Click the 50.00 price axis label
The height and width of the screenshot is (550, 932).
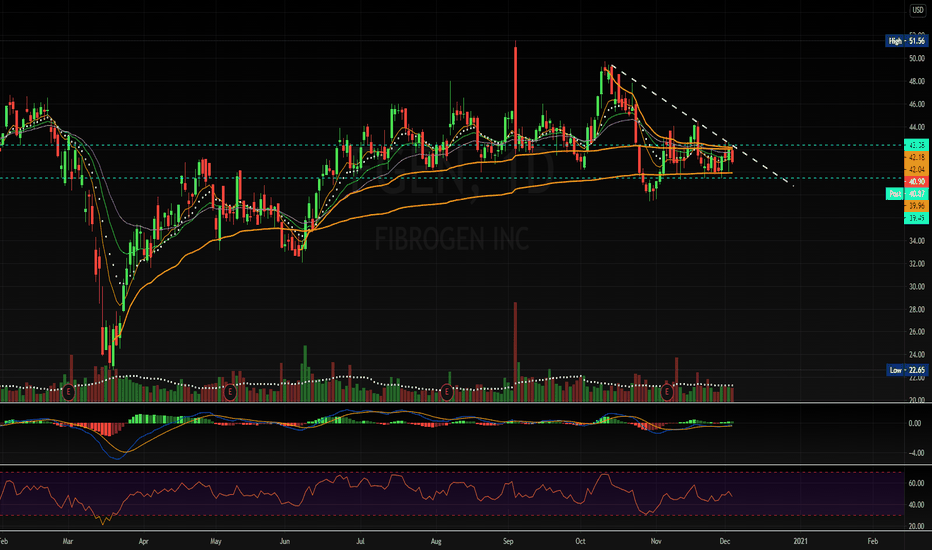click(917, 58)
